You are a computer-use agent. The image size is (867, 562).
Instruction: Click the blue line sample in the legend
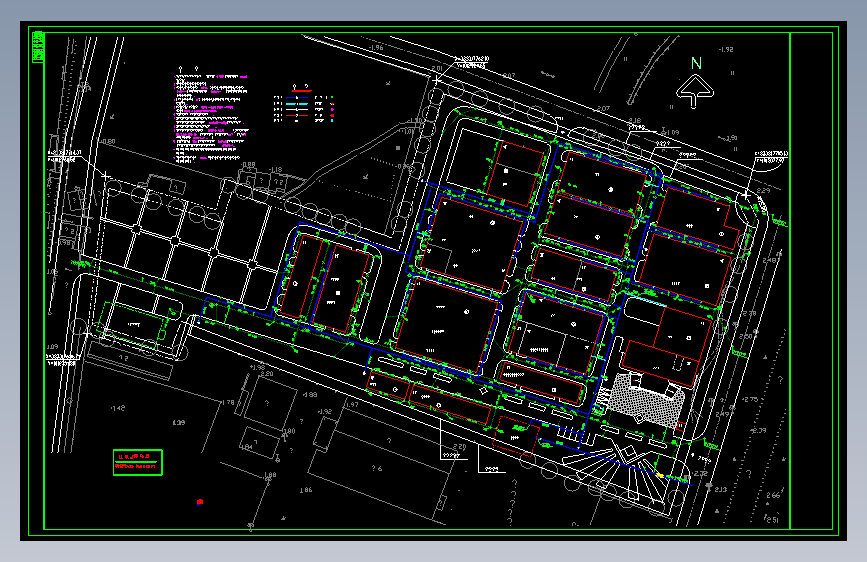(297, 98)
